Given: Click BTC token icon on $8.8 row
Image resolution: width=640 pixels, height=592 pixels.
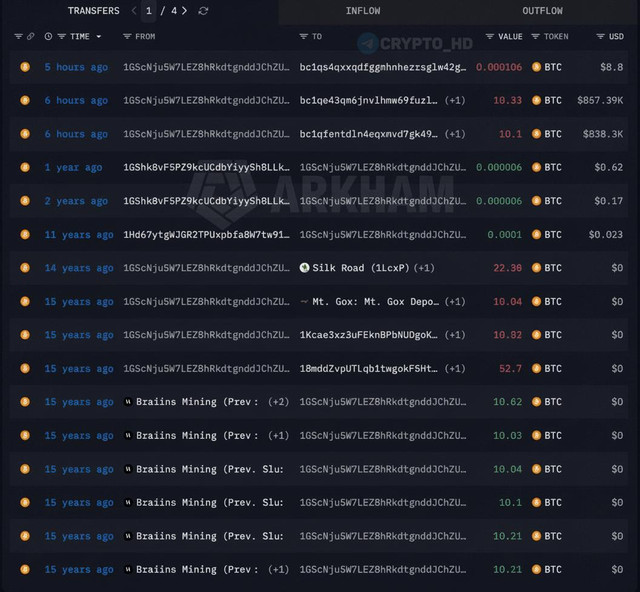Looking at the screenshot, I should (536, 67).
